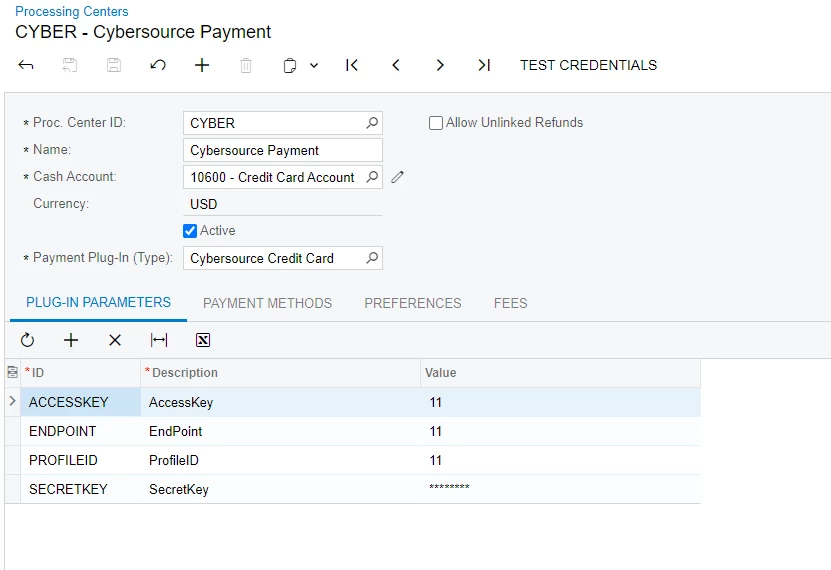Click the grid notes/files header icon
Viewport: 831px width, 570px height.
[x=13, y=372]
